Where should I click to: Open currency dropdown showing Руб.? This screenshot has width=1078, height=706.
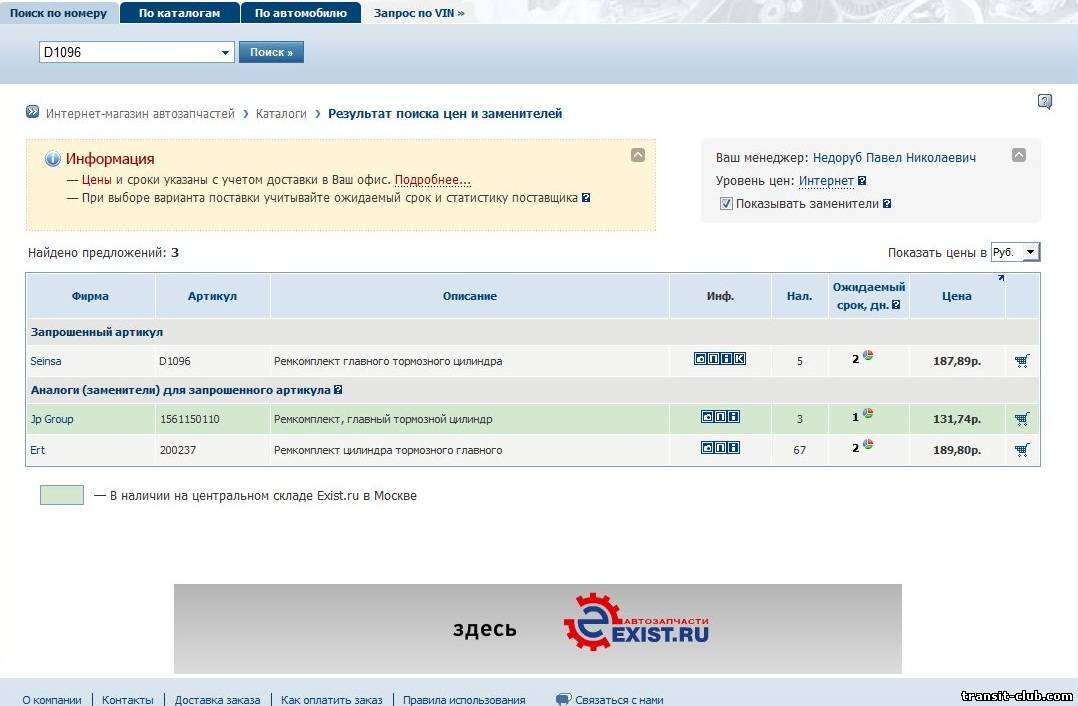click(1015, 252)
